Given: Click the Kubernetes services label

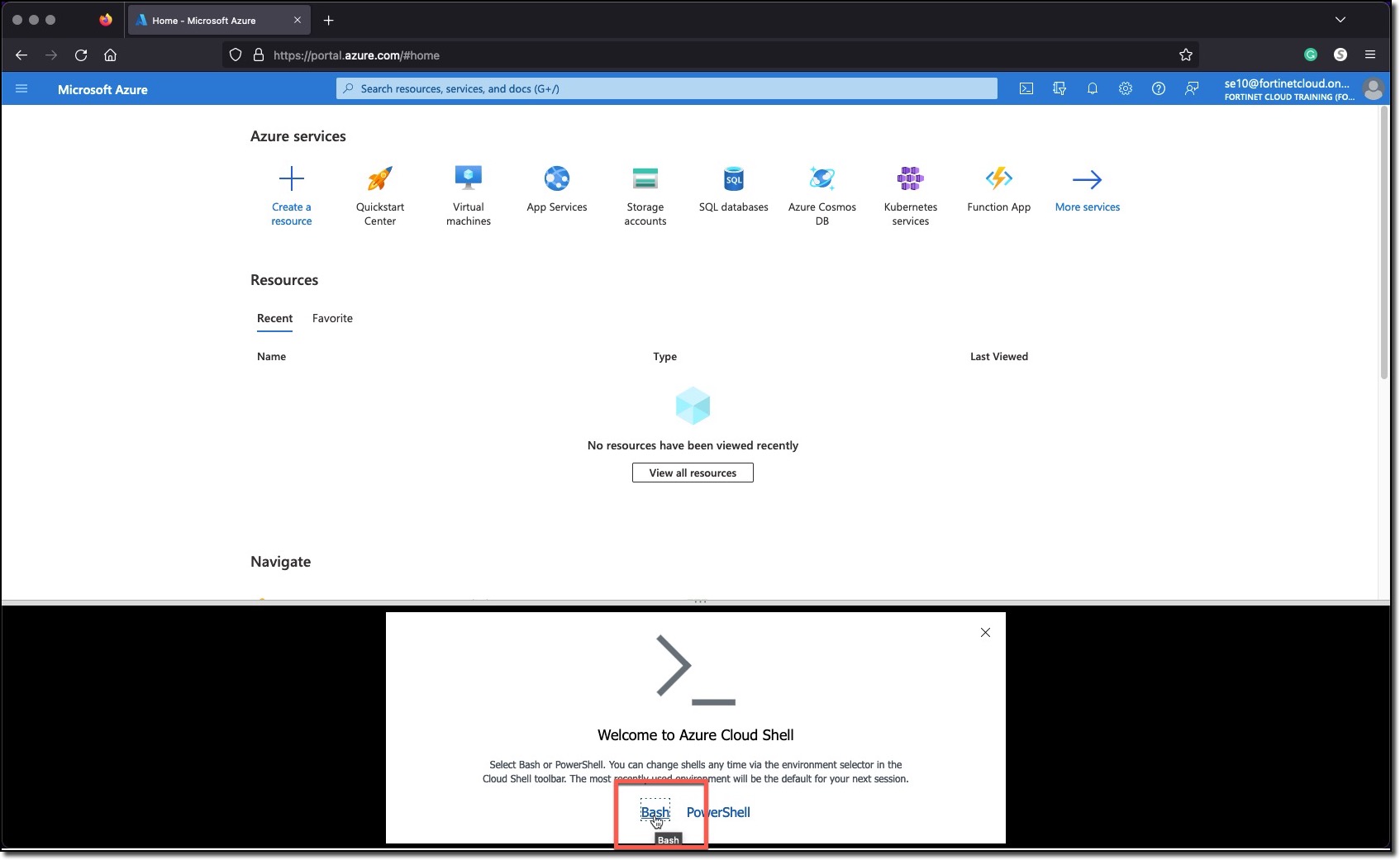Looking at the screenshot, I should tap(911, 214).
